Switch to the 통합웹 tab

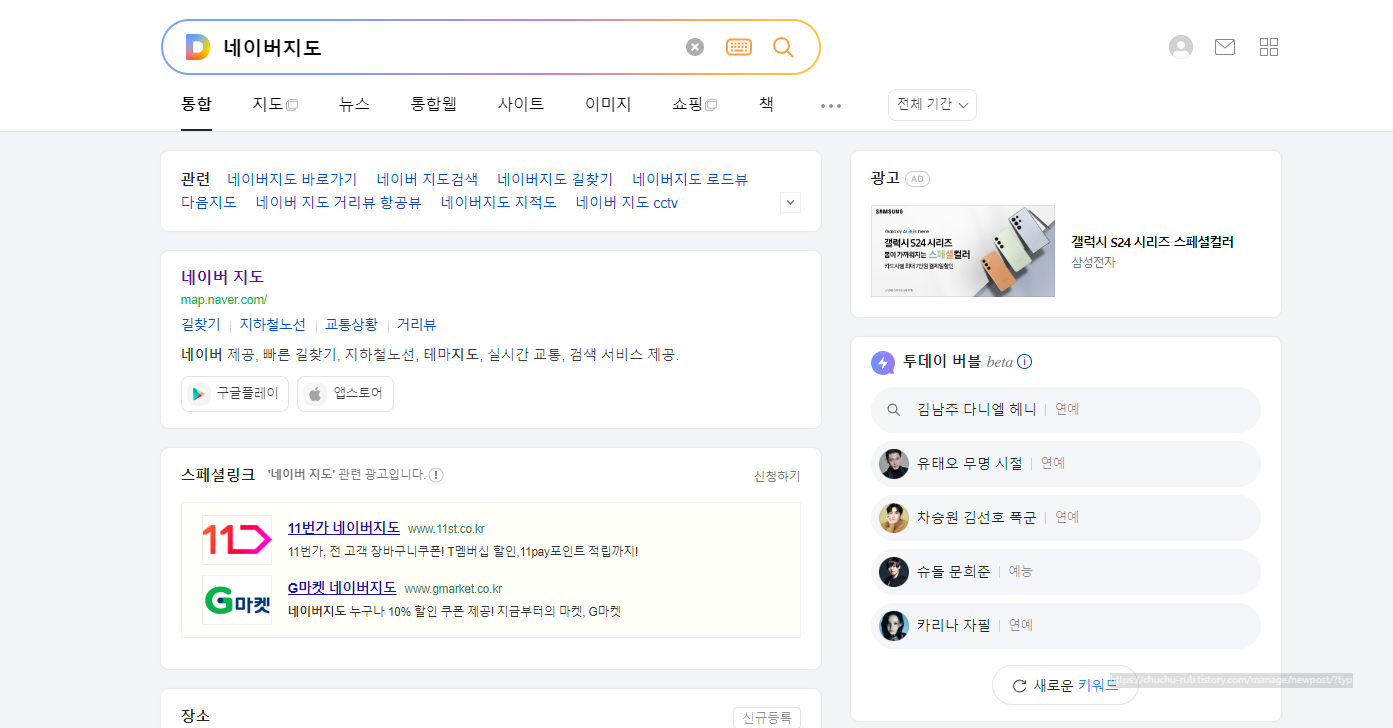[433, 104]
